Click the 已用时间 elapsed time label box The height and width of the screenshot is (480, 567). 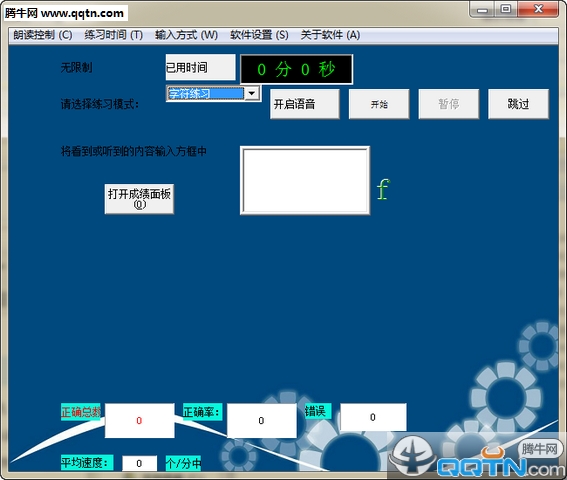tap(200, 67)
